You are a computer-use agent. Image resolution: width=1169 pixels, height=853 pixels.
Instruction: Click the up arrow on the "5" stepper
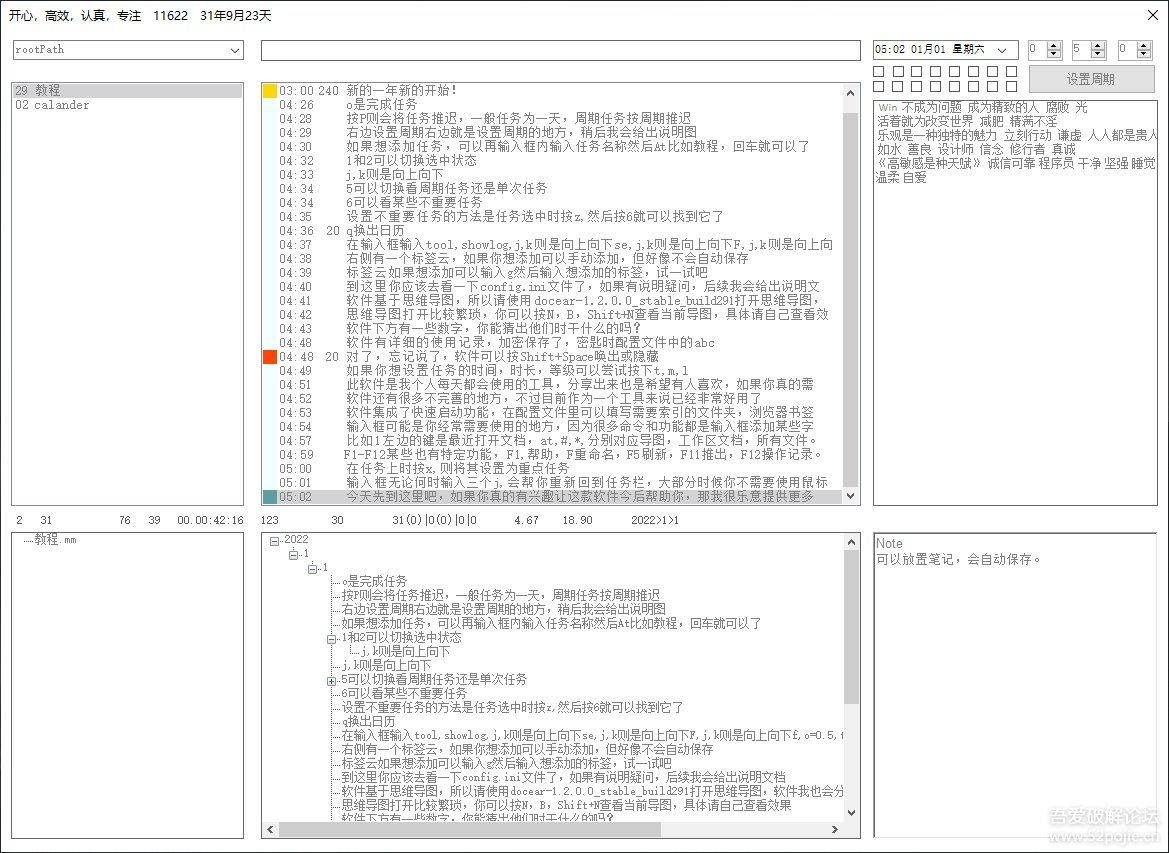click(1097, 45)
